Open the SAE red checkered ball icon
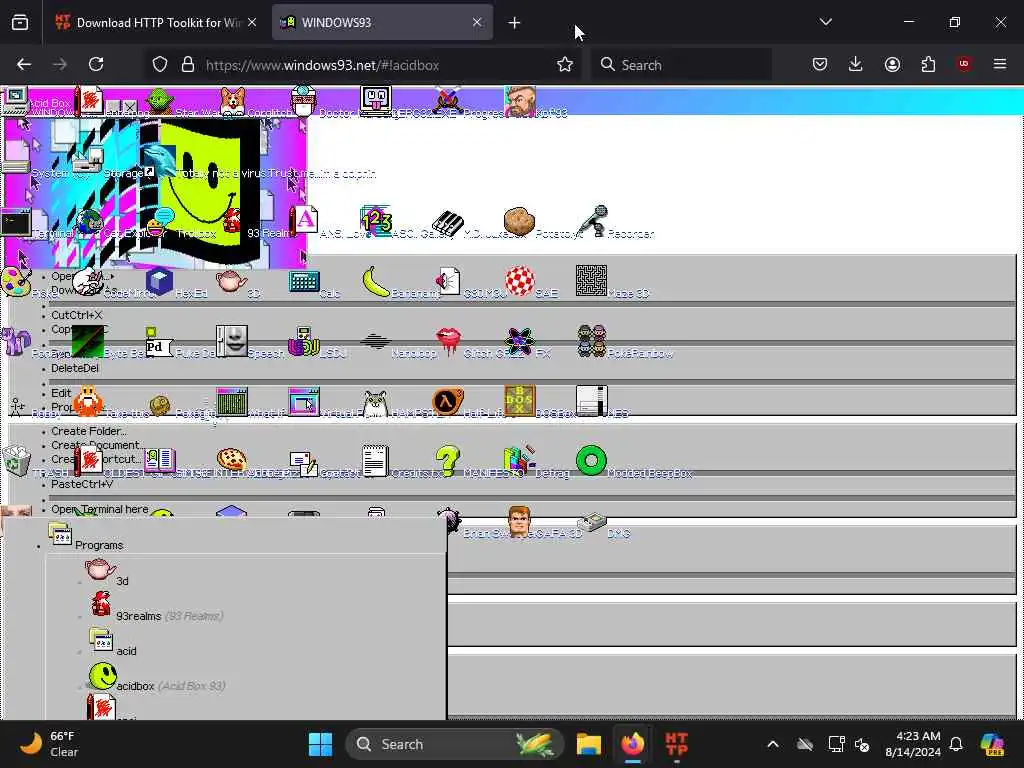The image size is (1024, 768). tap(520, 281)
